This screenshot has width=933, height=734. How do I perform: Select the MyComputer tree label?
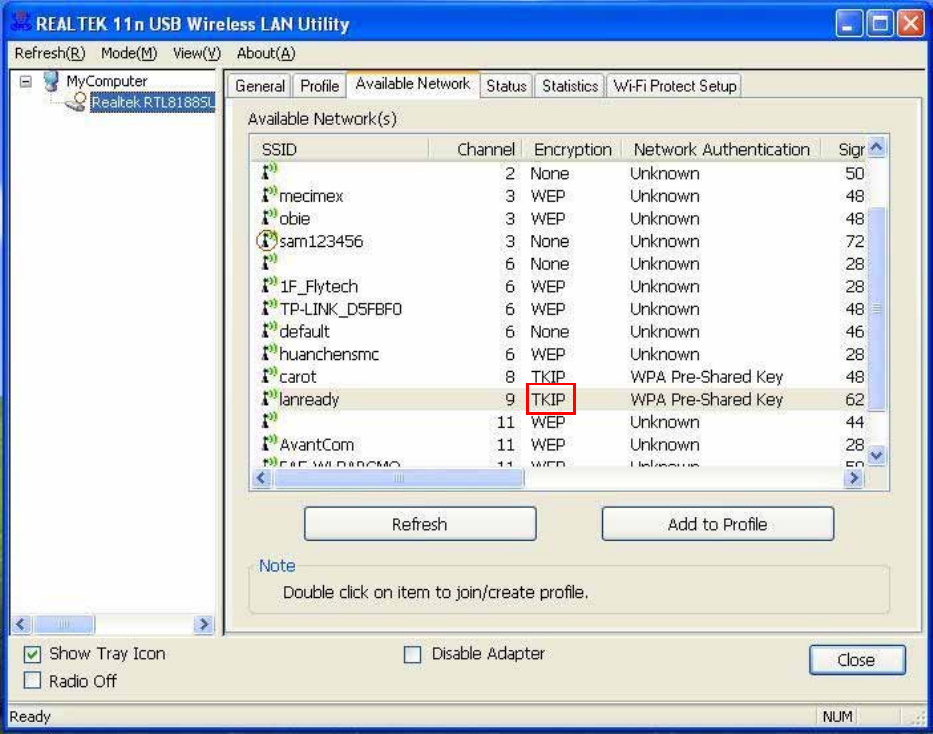click(x=107, y=81)
